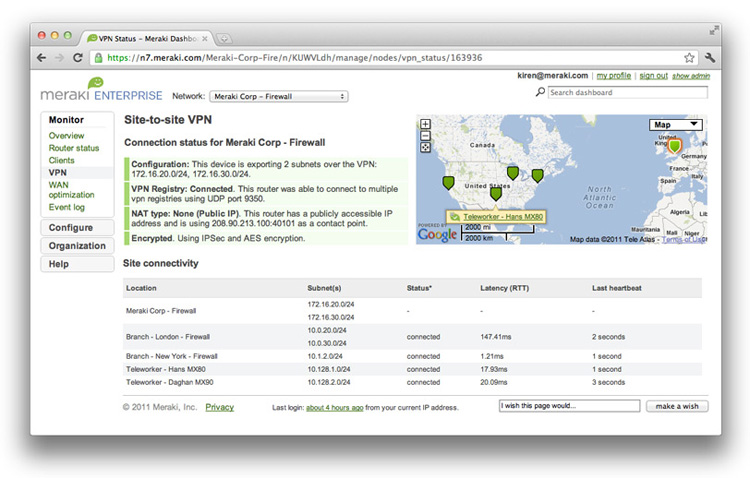
Task: Expand the Organization sidebar section
Action: (77, 245)
